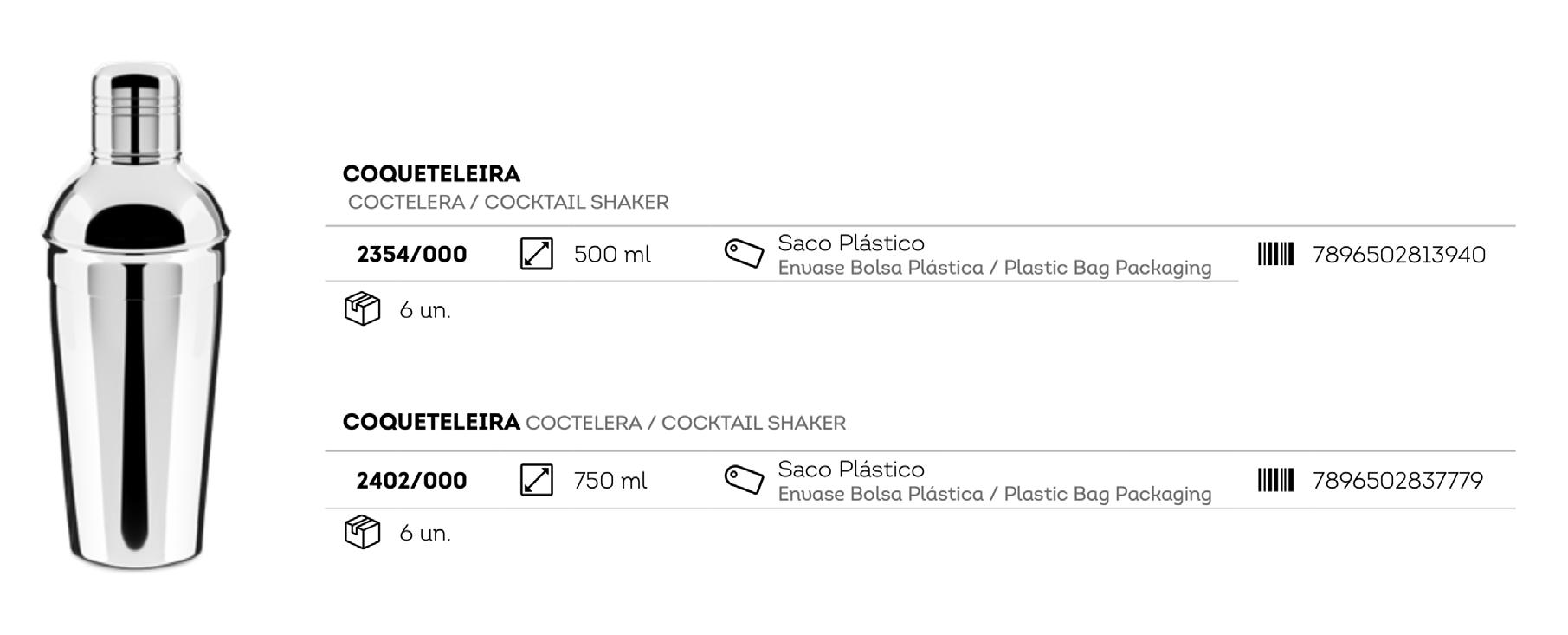Click the tag icon in the 2354/000 row

coord(744,253)
